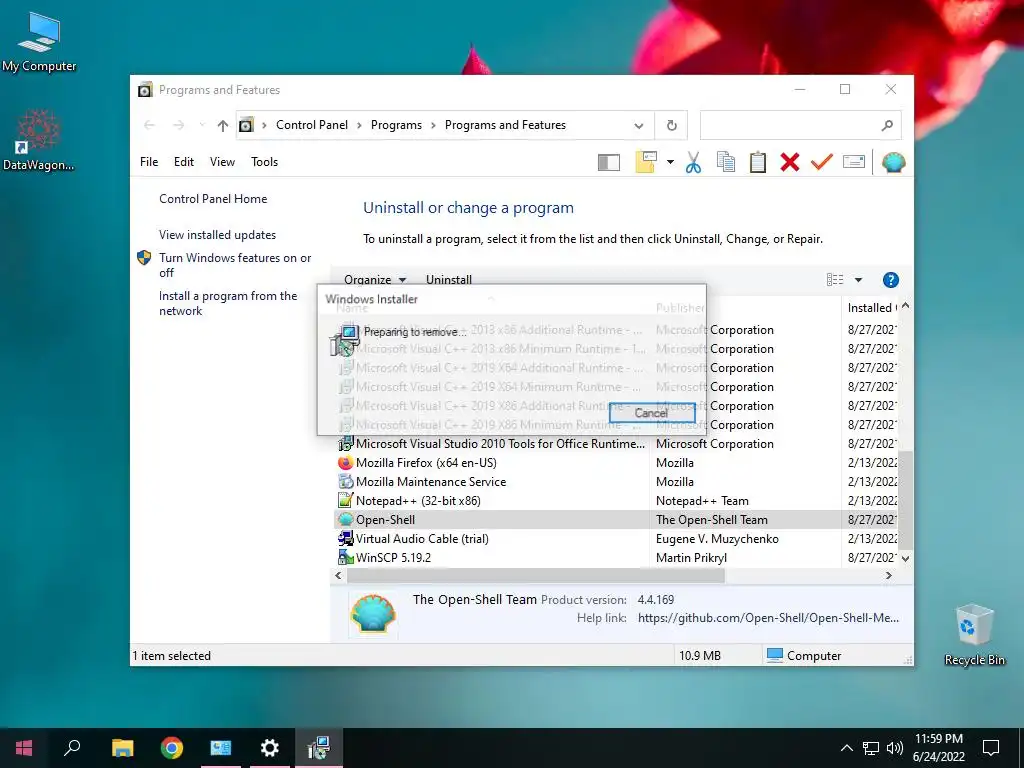The image size is (1024, 768).
Task: Show hidden tray icons chevron
Action: (x=846, y=748)
